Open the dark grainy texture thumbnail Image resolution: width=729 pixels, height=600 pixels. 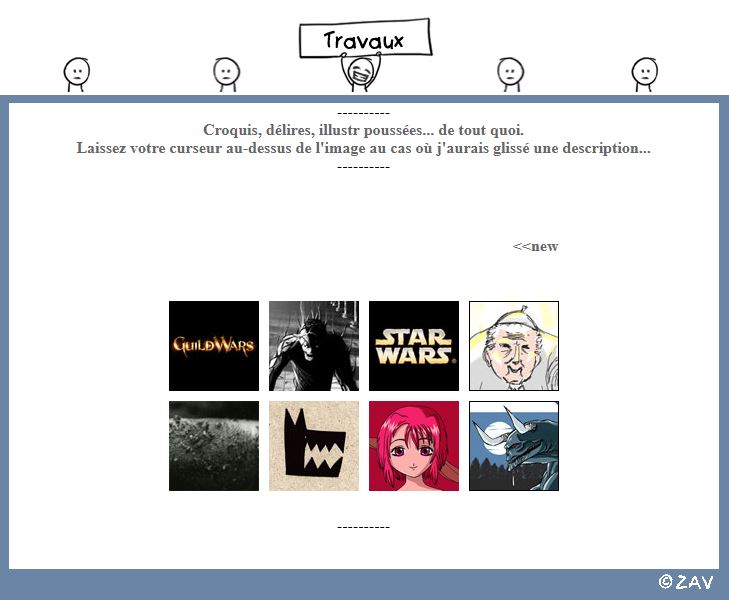[214, 446]
